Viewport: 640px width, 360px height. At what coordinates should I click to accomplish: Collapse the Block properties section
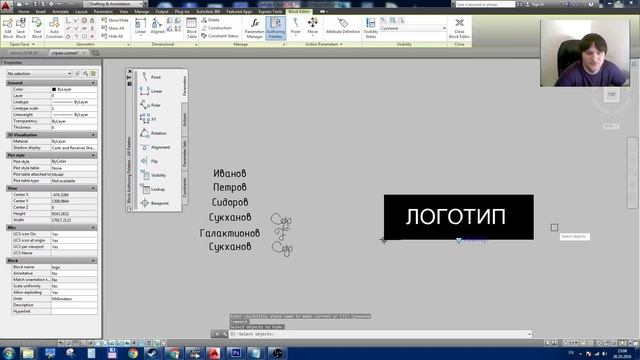tap(93, 260)
